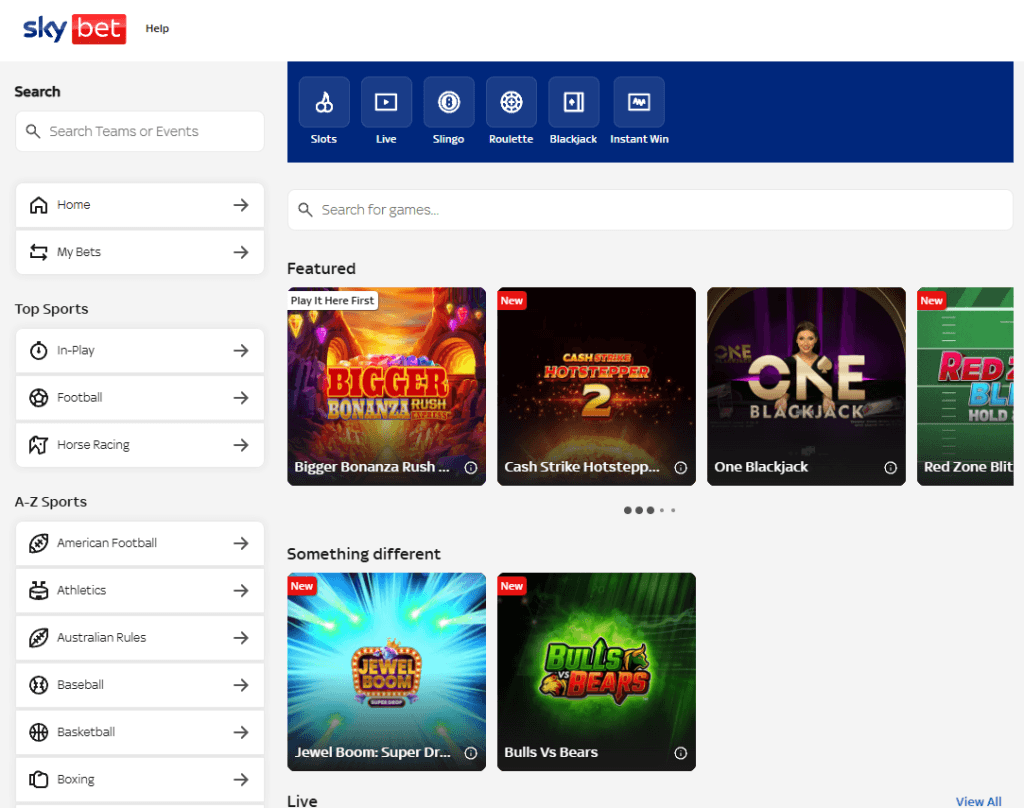The height and width of the screenshot is (808, 1024).
Task: Go to first Featured carousel dot
Action: point(628,510)
